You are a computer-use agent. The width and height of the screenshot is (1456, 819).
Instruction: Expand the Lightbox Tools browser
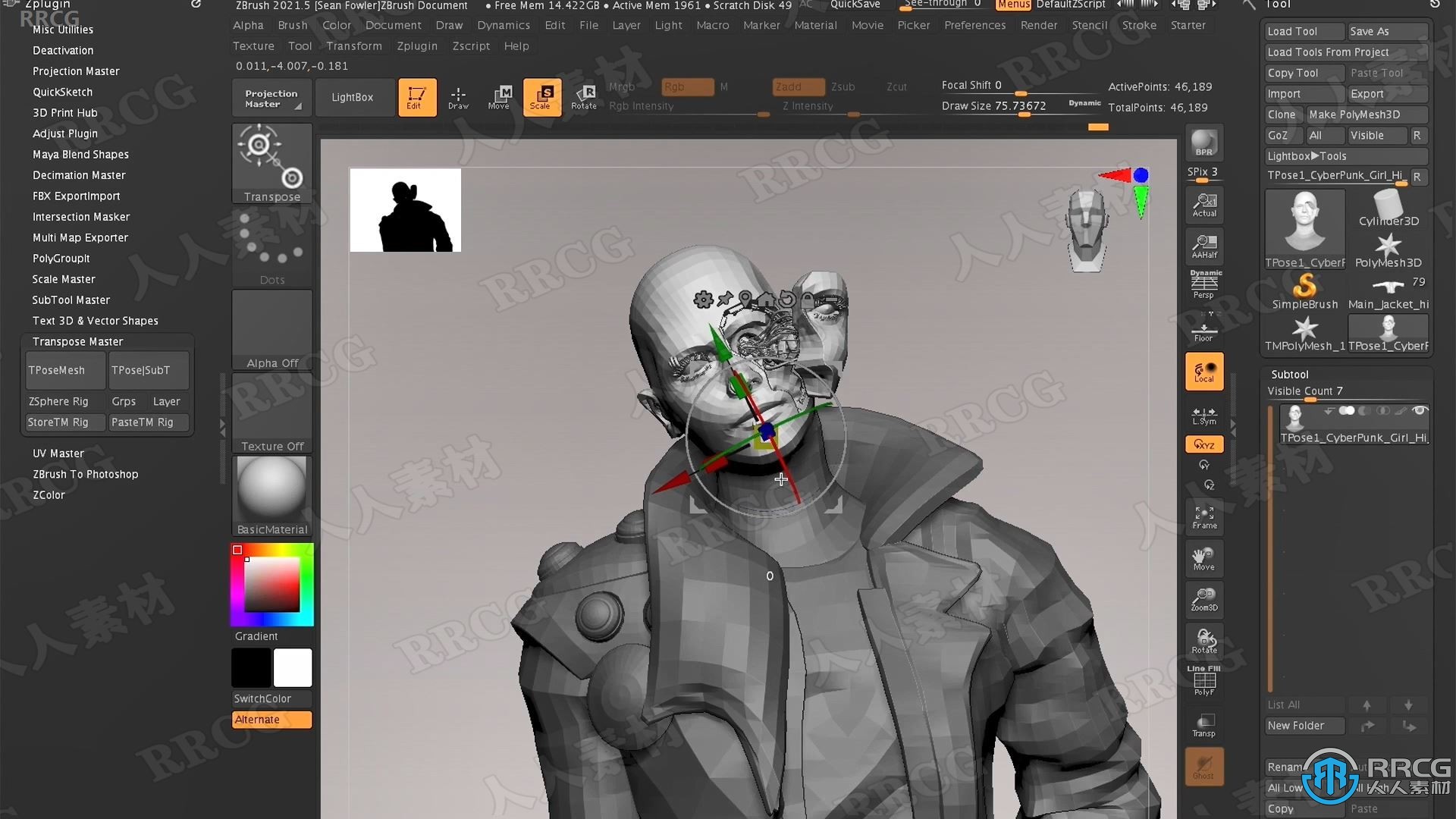pyautogui.click(x=1346, y=156)
